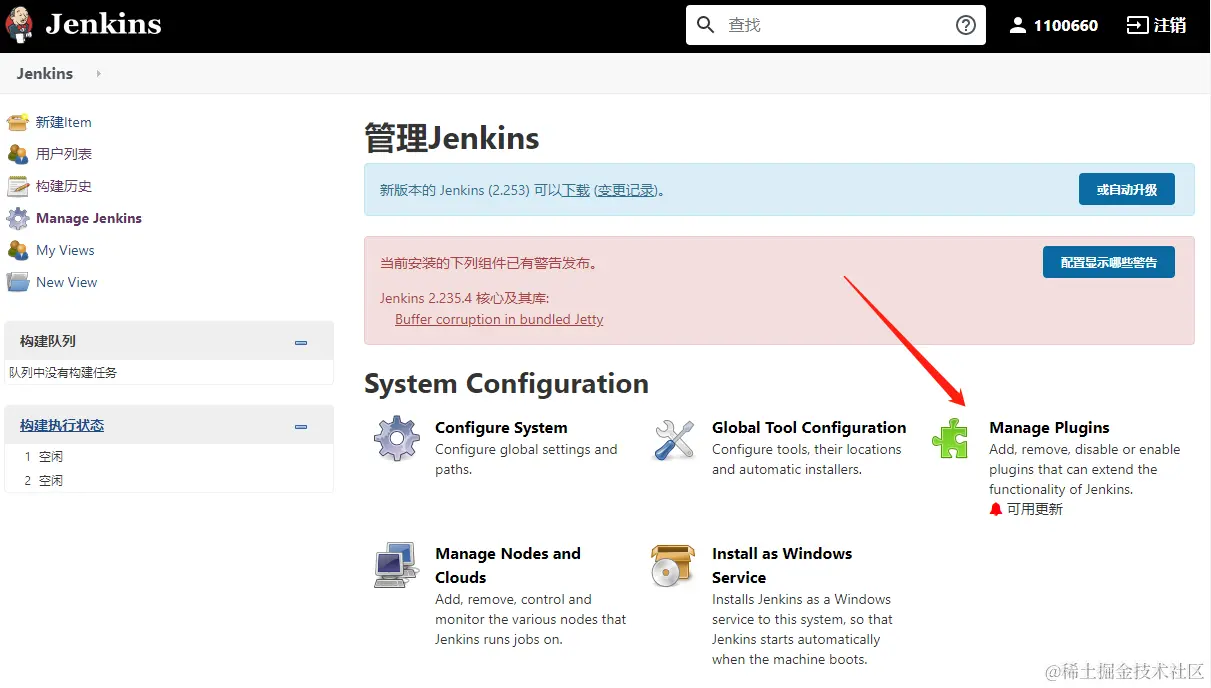1211x688 pixels.
Task: Click the Jenkins header title text
Action: click(103, 24)
